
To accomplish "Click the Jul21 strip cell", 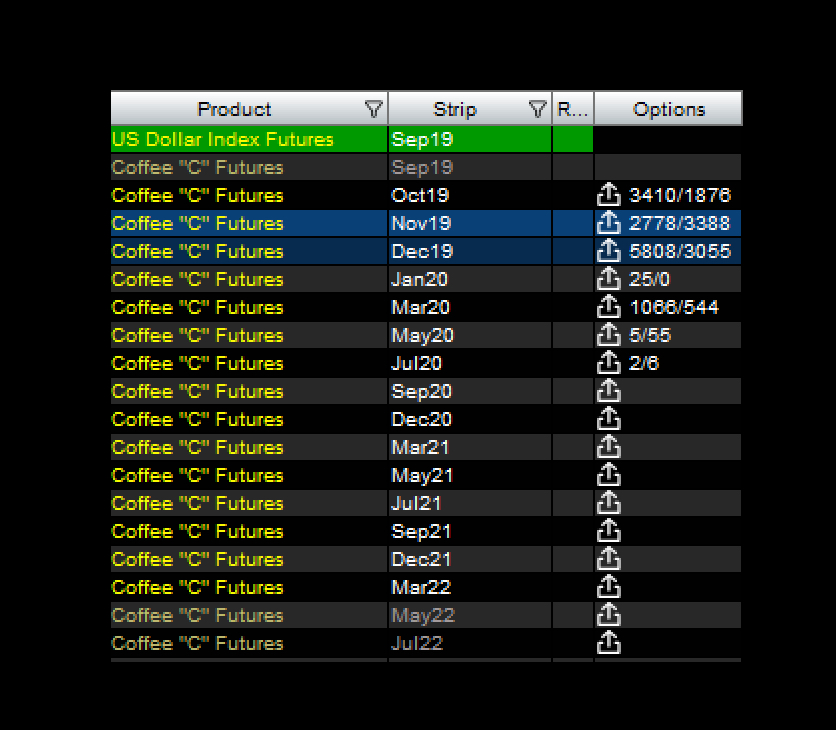I will click(x=470, y=503).
